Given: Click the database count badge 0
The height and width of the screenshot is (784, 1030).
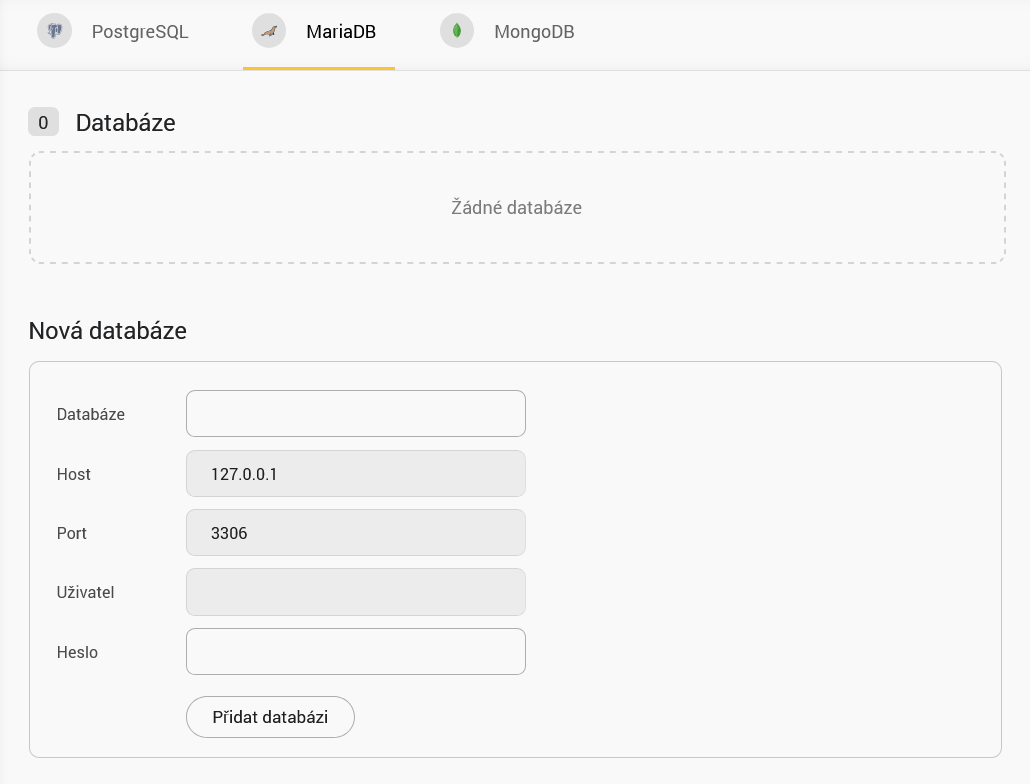Looking at the screenshot, I should click(43, 122).
